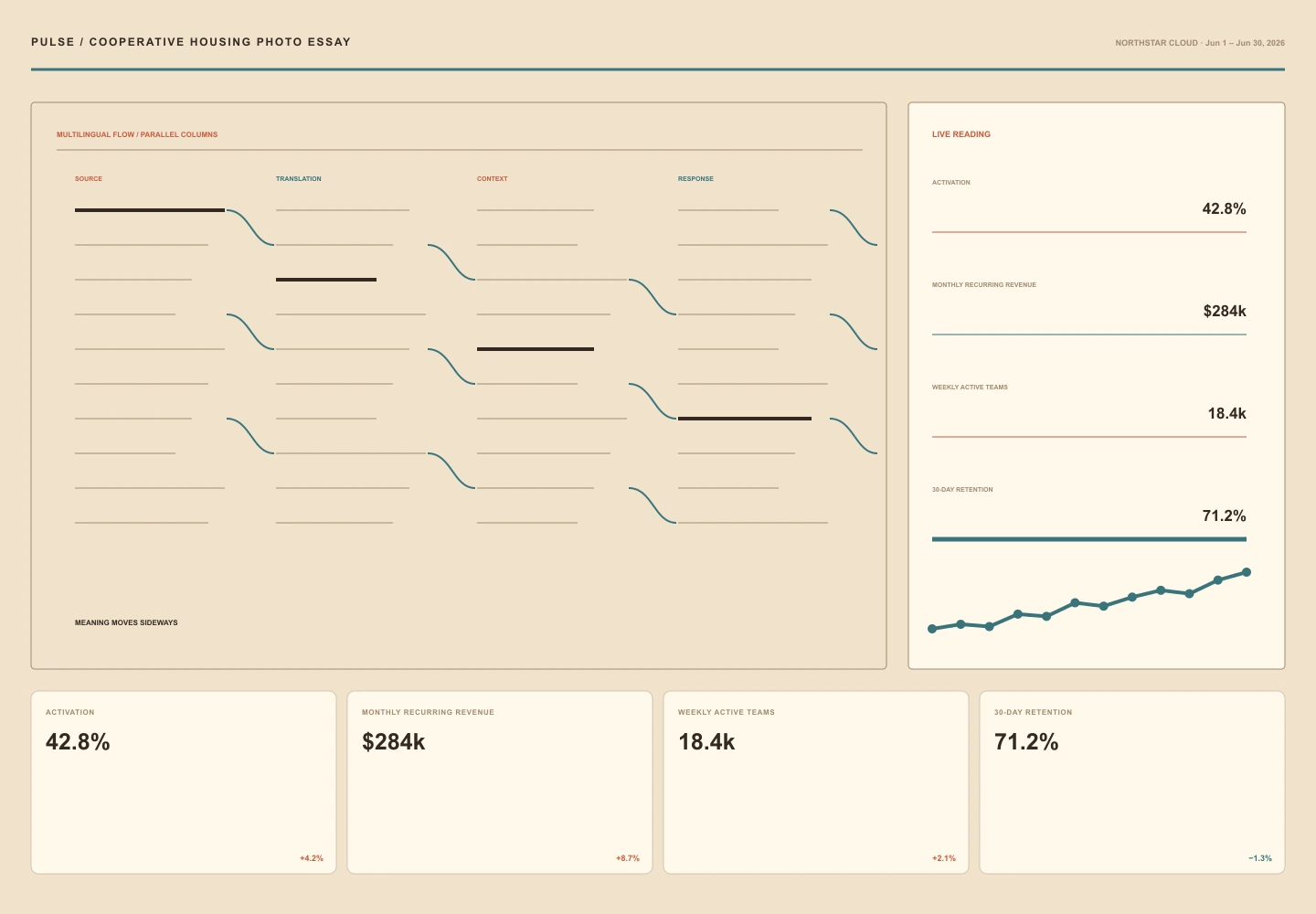
Task: Click Weekly Active Teams label in the bottom card
Action: [x=727, y=712]
